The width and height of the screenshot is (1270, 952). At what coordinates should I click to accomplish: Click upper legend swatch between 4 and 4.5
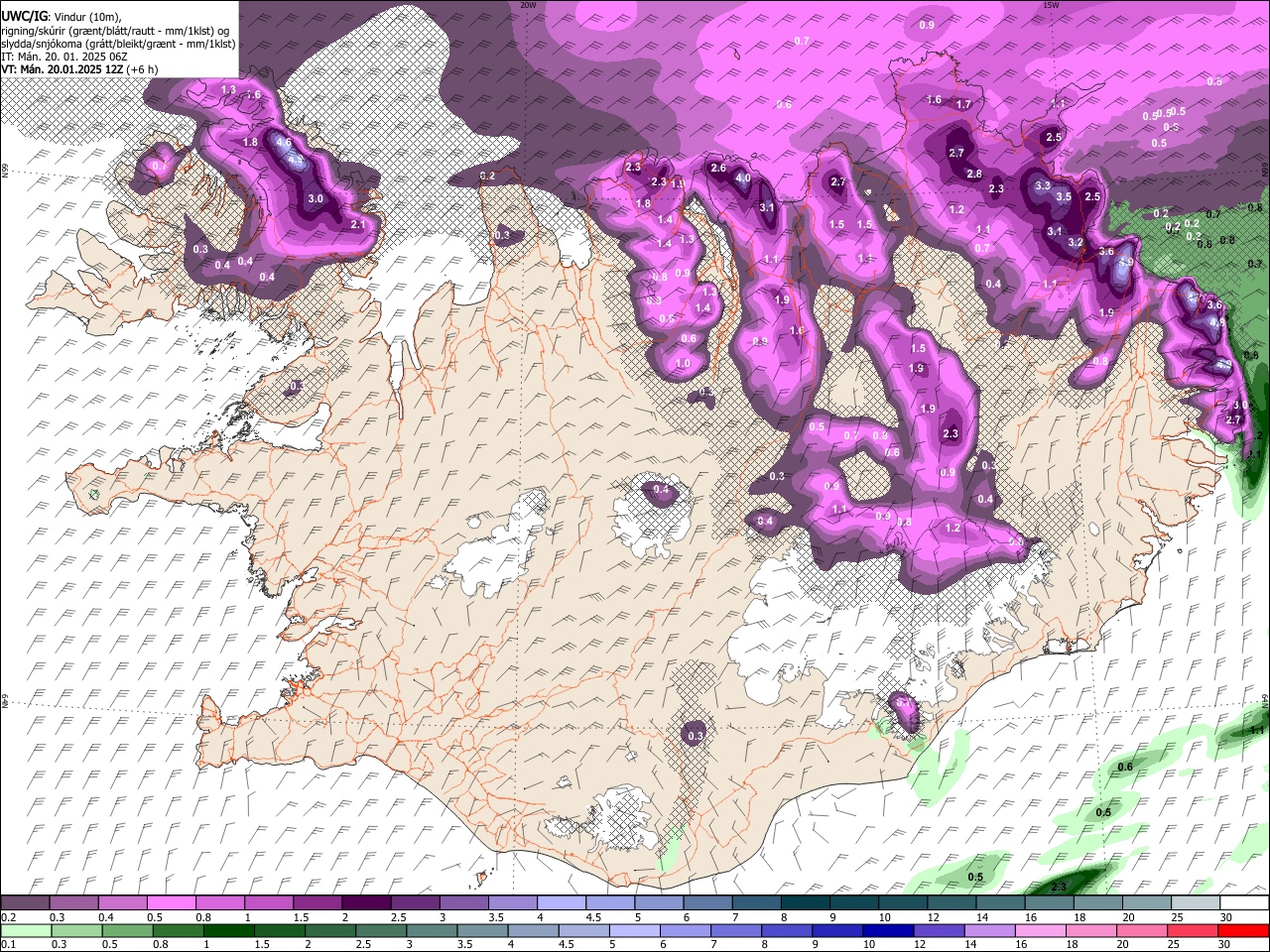click(562, 903)
